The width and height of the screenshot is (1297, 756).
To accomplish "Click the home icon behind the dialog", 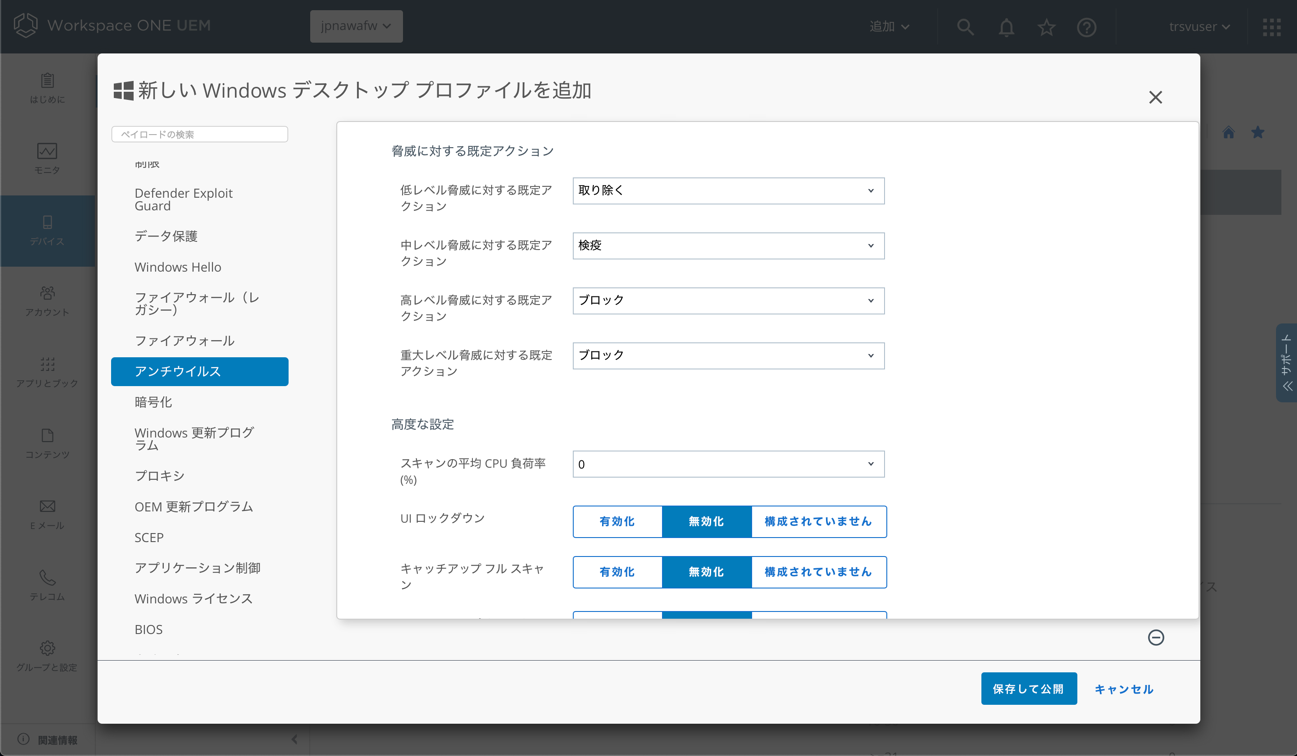I will pos(1228,133).
